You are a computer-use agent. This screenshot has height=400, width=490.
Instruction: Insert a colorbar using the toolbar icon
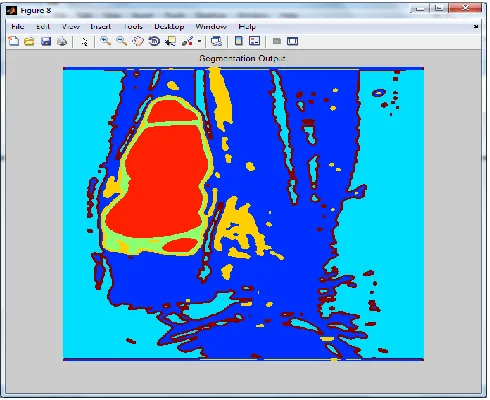pyautogui.click(x=239, y=41)
